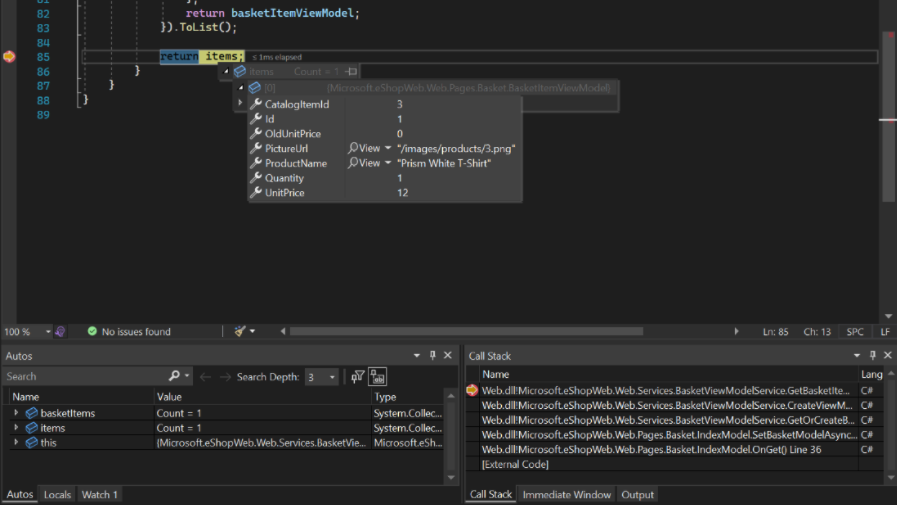This screenshot has width=897, height=505.
Task: Toggle pin on the Call Stack panel
Action: [x=872, y=356]
